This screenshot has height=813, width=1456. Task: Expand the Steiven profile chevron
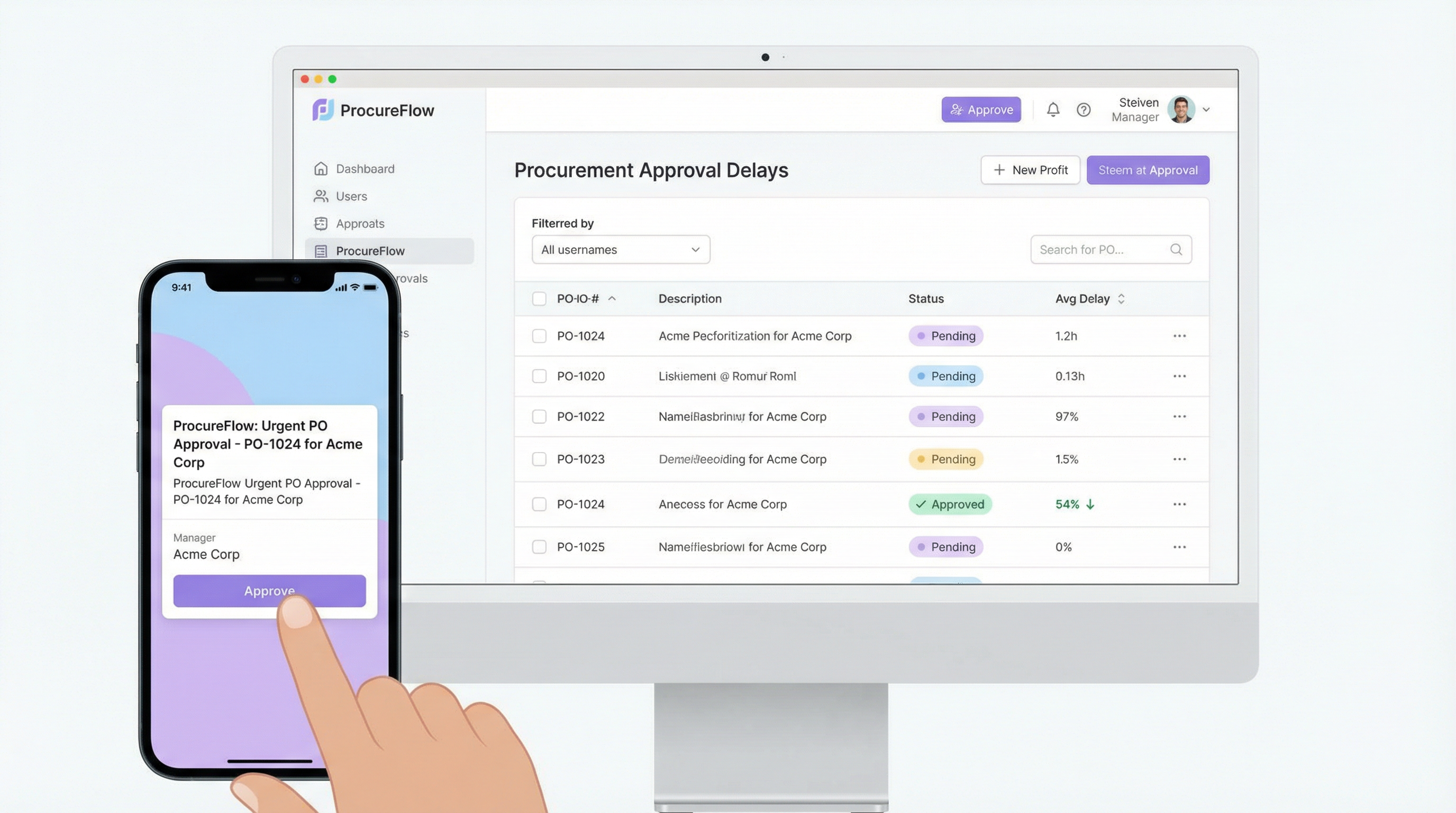click(x=1207, y=109)
